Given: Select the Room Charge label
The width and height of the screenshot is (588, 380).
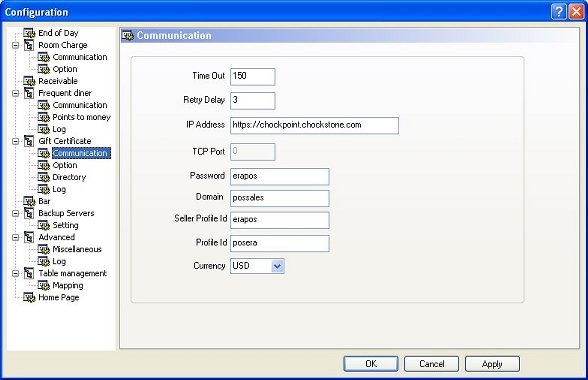Looking at the screenshot, I should point(63,45).
